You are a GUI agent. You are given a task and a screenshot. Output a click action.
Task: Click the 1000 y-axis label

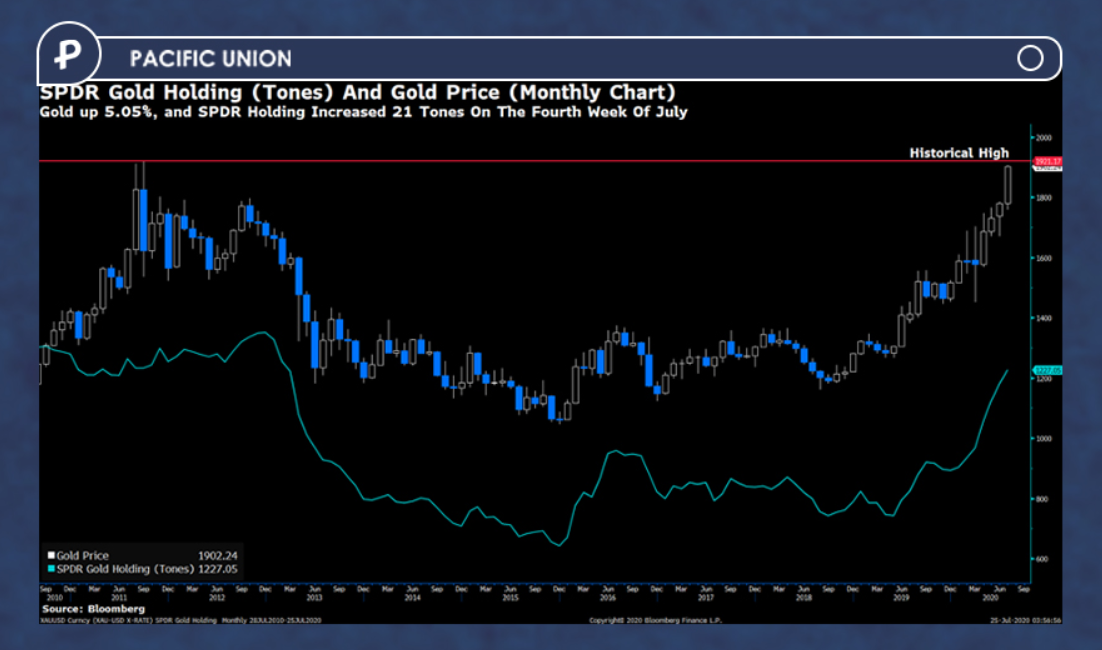[1044, 438]
